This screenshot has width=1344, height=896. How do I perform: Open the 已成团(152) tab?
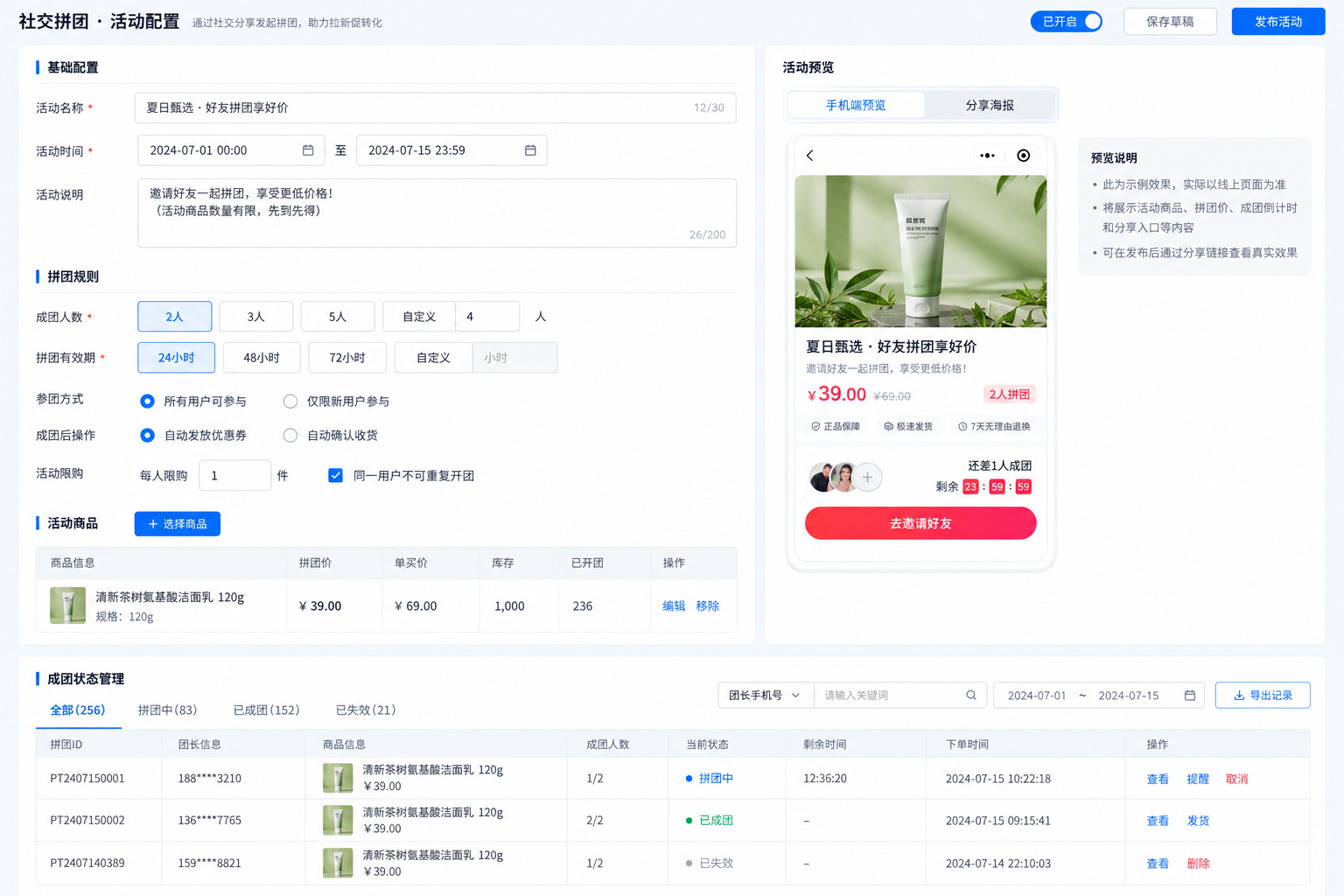tap(266, 710)
